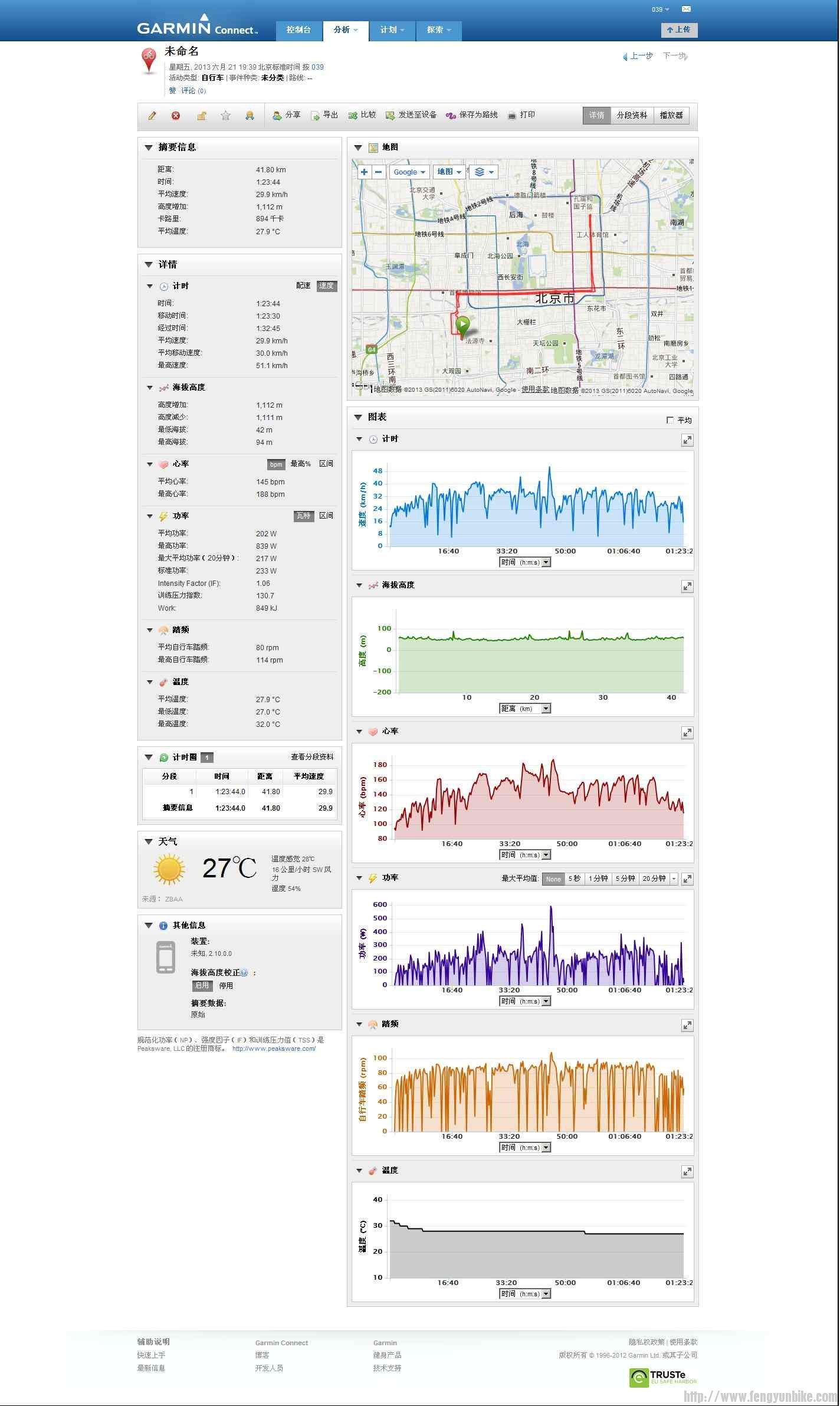Toggle the 平均 average checkbox

click(x=670, y=420)
